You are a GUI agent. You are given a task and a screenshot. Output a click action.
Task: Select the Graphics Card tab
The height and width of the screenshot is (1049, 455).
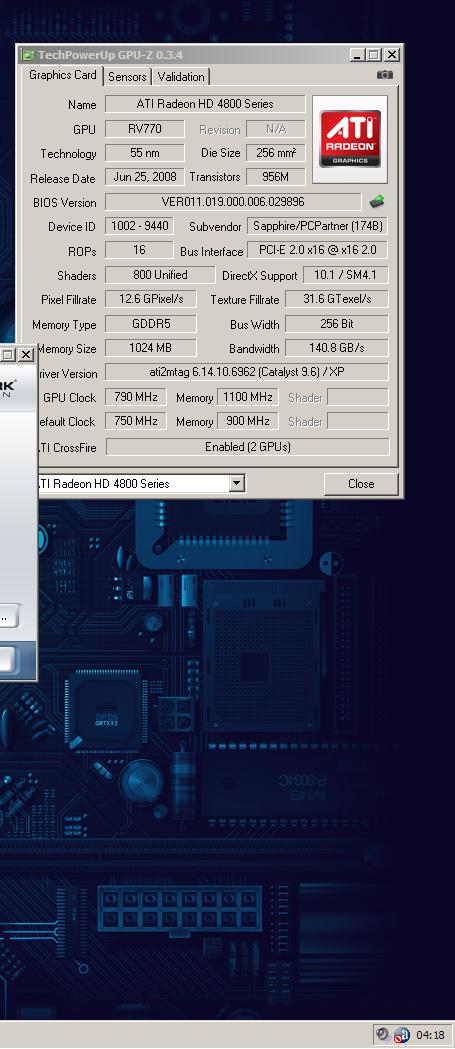pos(62,75)
